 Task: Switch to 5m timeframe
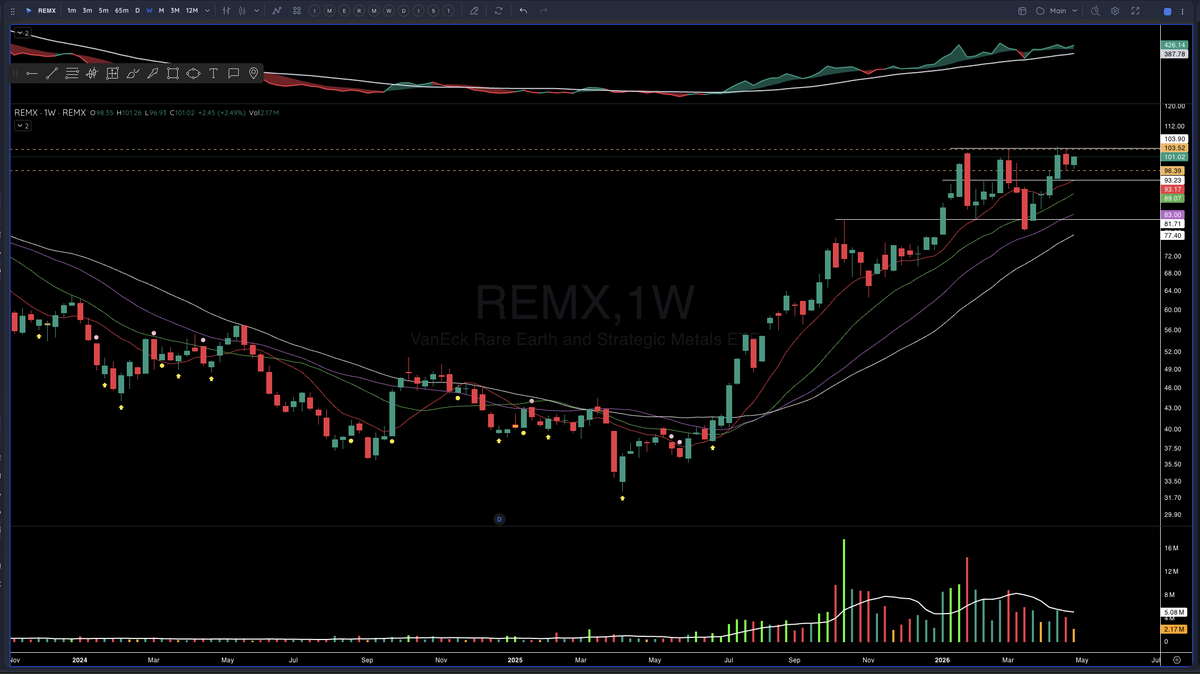[103, 10]
